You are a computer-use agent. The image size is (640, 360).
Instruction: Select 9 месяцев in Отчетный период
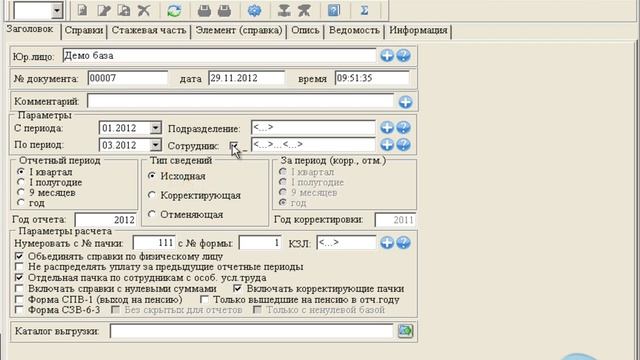tap(21, 192)
